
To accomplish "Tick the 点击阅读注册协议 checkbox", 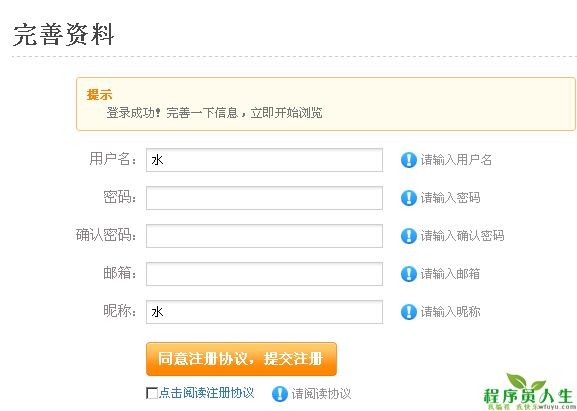I will point(152,393).
